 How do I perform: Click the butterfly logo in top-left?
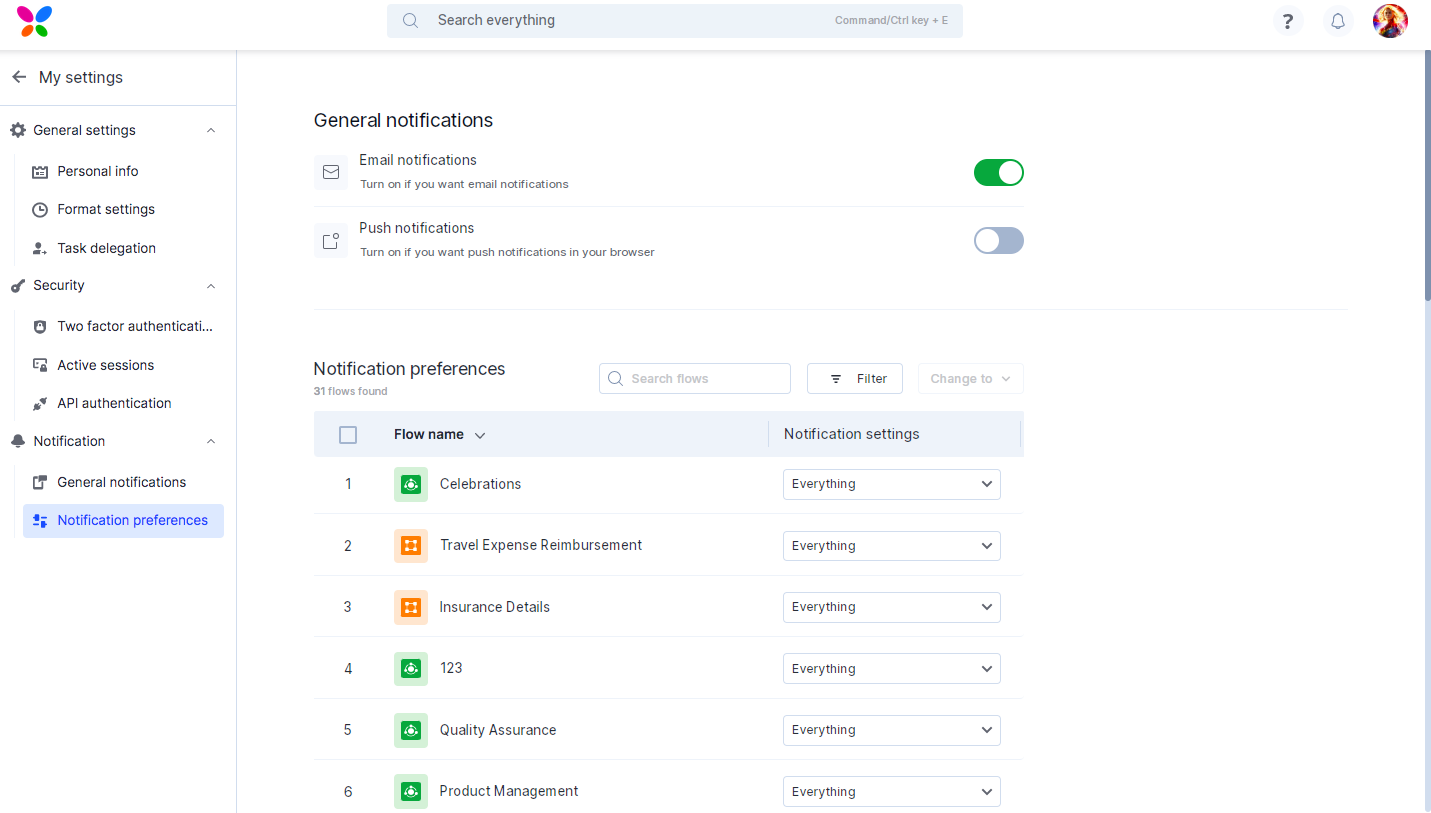point(34,21)
